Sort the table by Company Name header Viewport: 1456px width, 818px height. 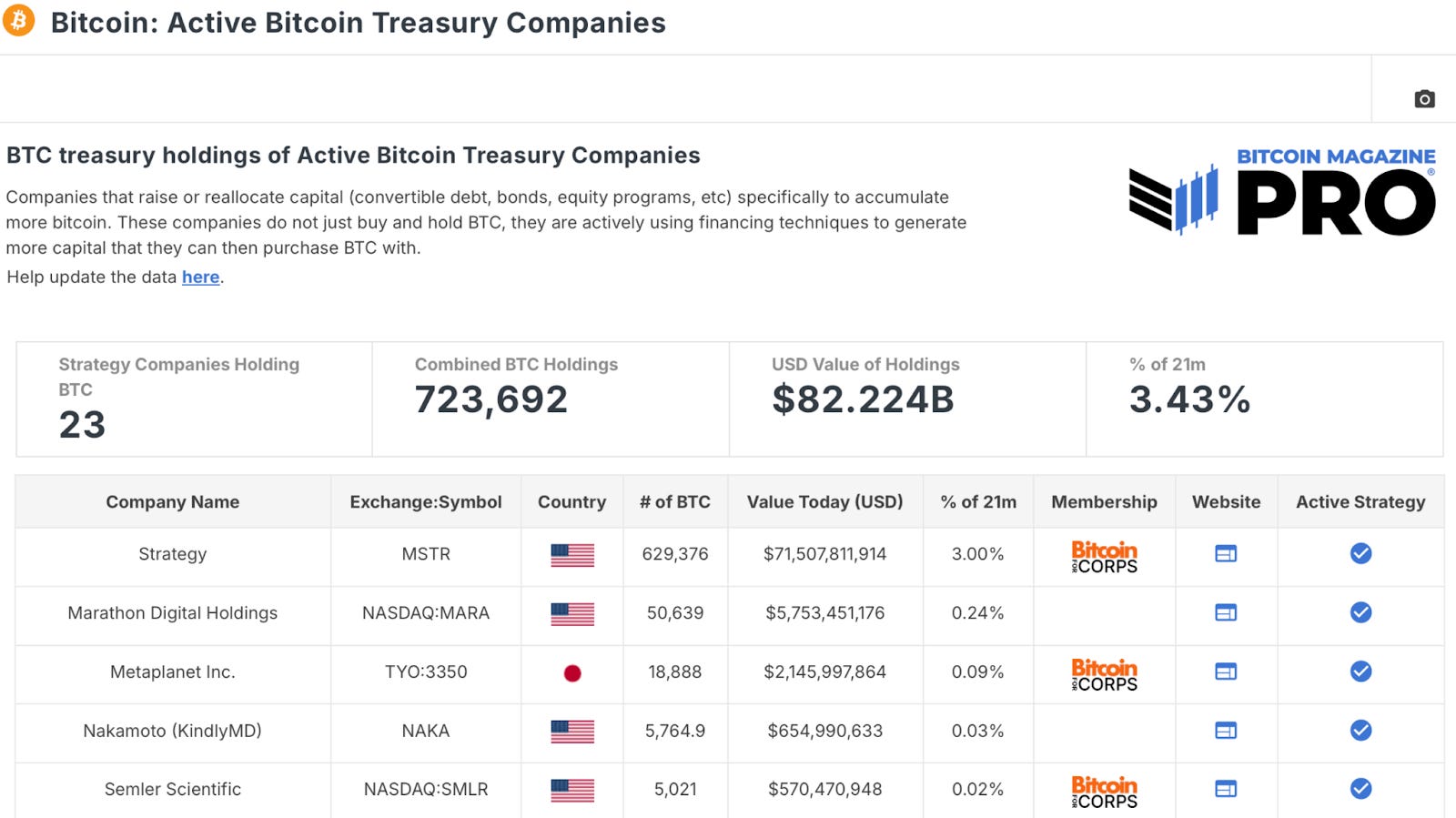click(x=173, y=501)
